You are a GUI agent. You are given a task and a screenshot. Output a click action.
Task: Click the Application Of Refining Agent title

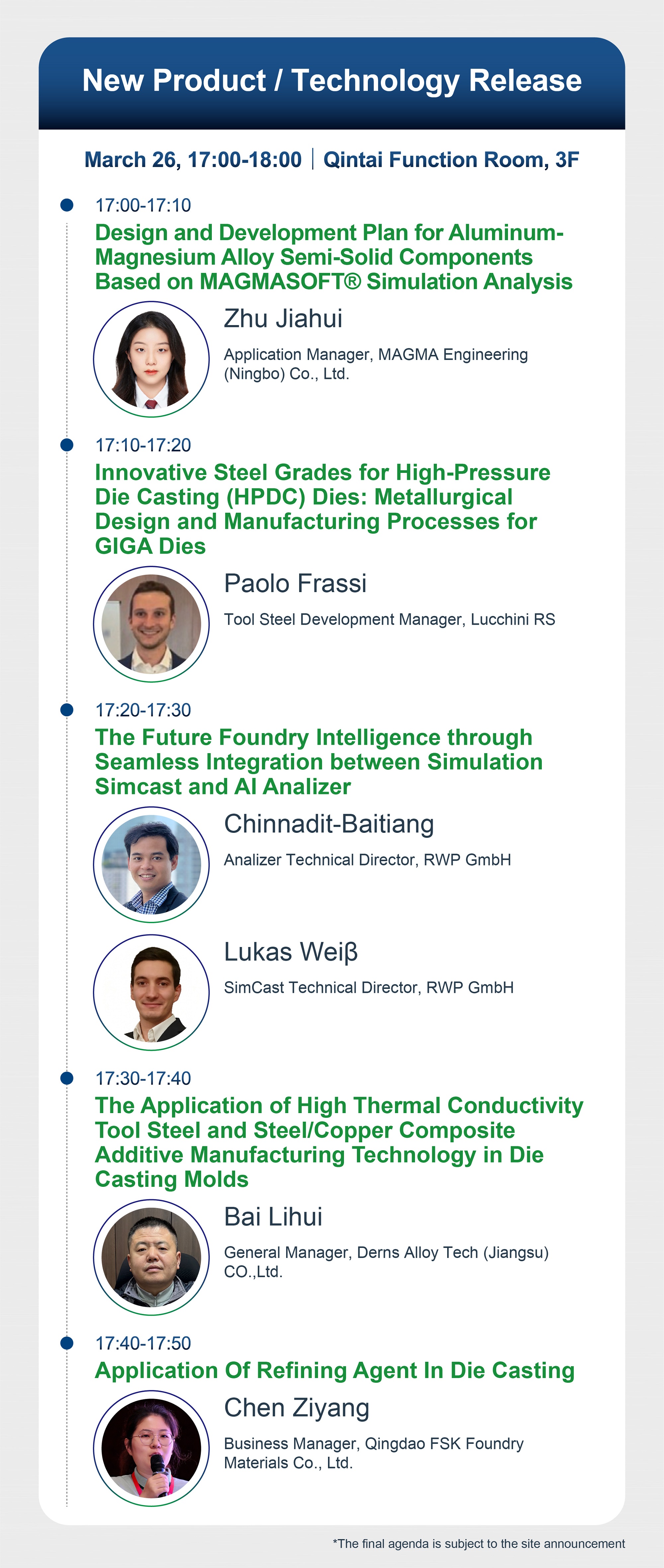[x=334, y=1370]
